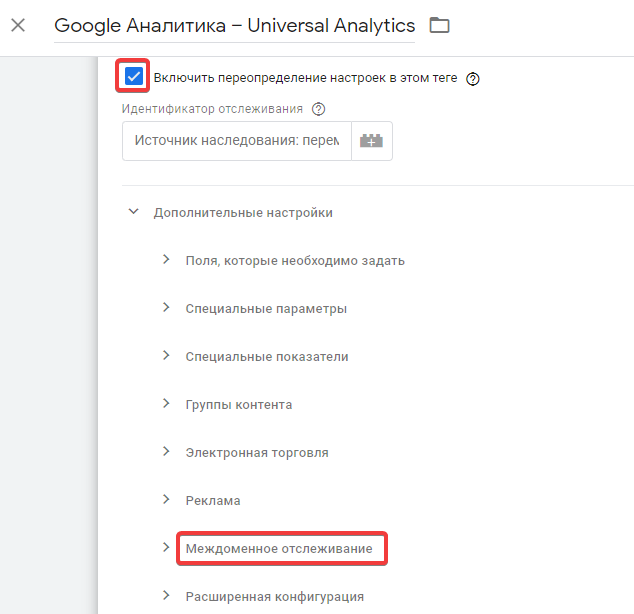Click the Междоменное отслеживание label
The width and height of the screenshot is (634, 614).
pos(279,549)
